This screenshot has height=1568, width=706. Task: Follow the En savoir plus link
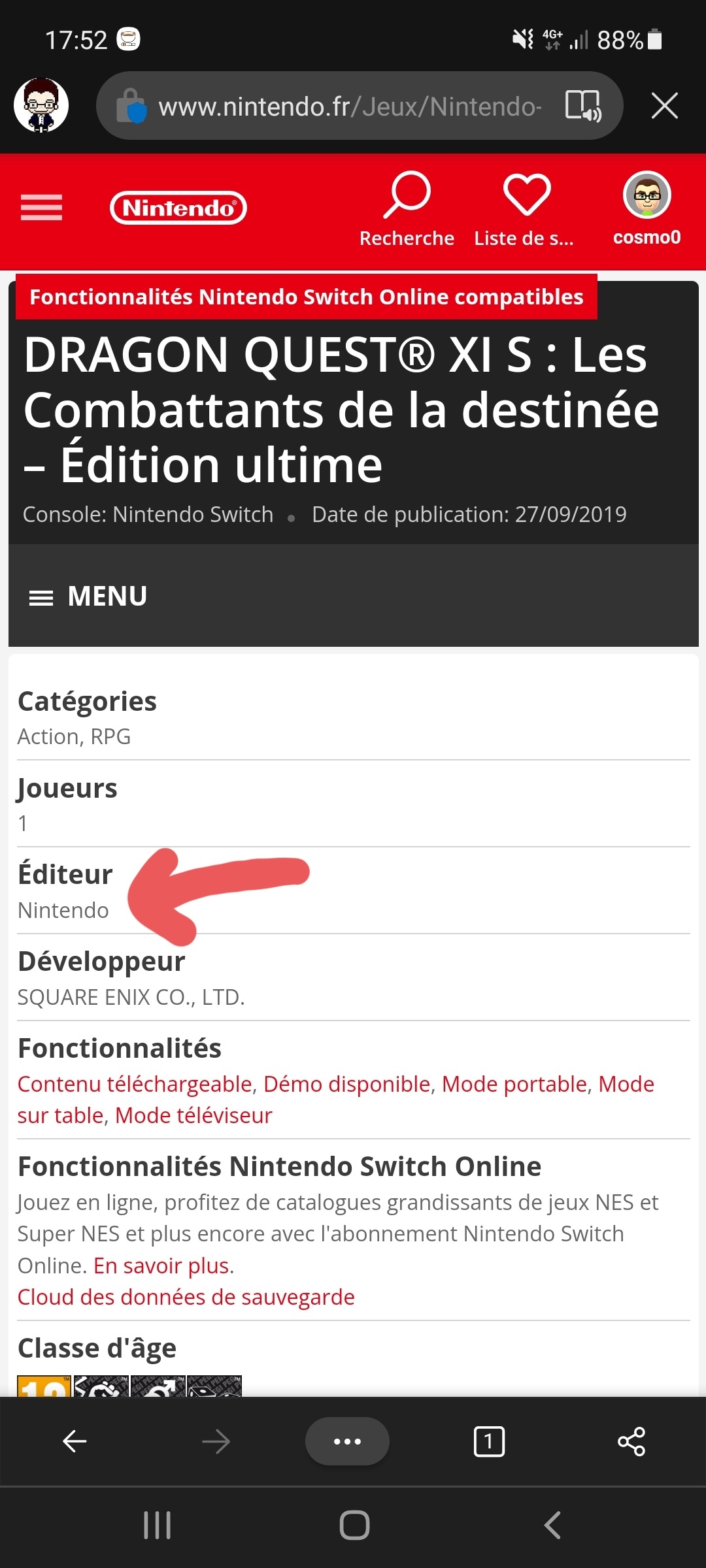pyautogui.click(x=163, y=1266)
